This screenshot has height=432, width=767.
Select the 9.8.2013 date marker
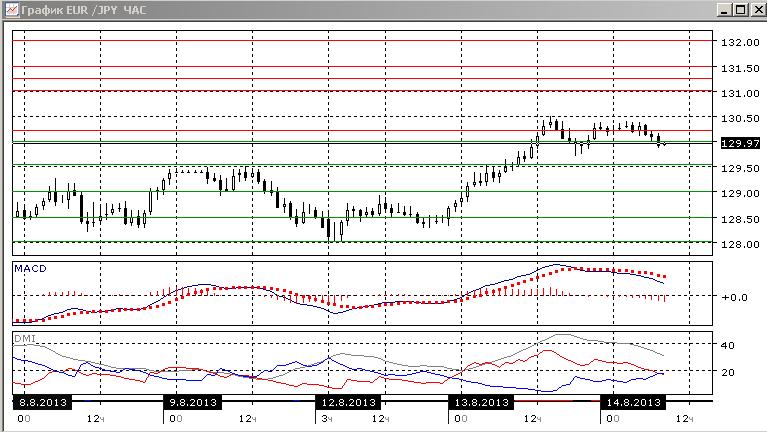[x=193, y=403]
